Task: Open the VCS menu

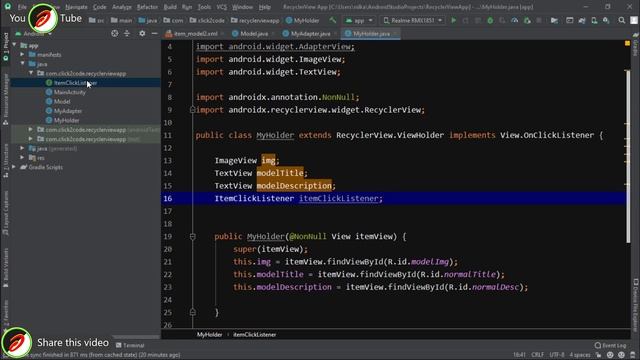Action: pyautogui.click(x=222, y=7)
